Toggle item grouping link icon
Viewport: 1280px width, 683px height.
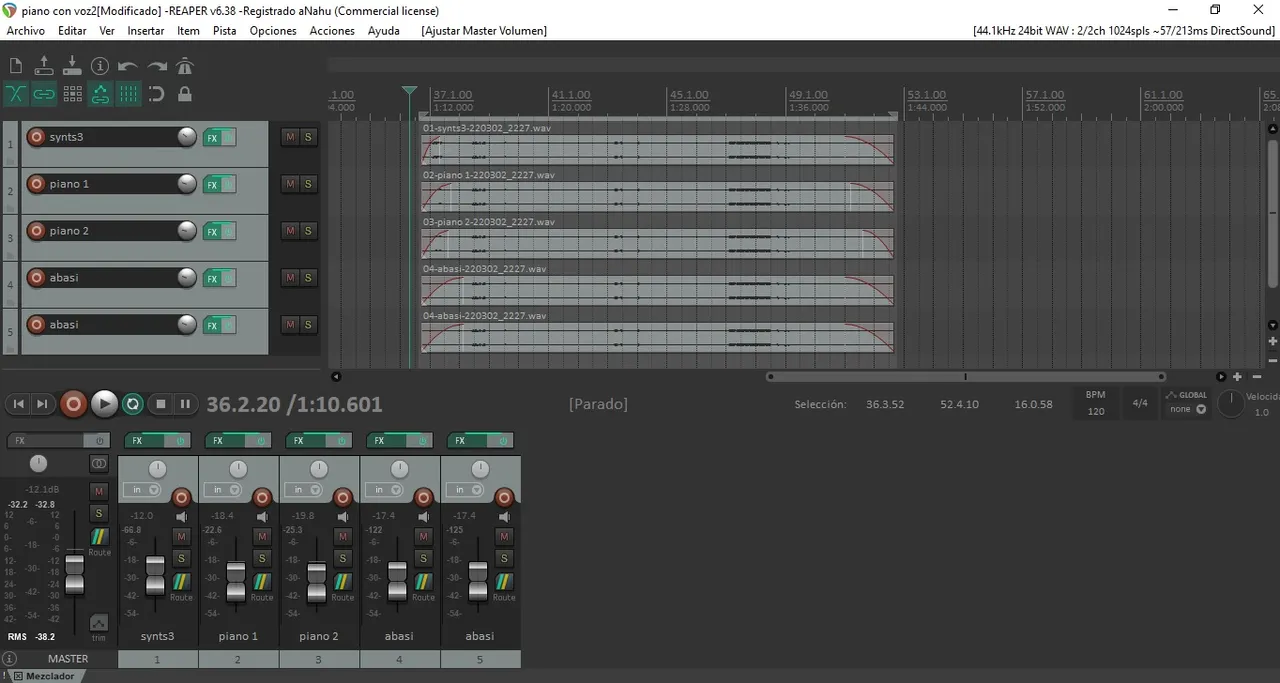click(x=44, y=94)
